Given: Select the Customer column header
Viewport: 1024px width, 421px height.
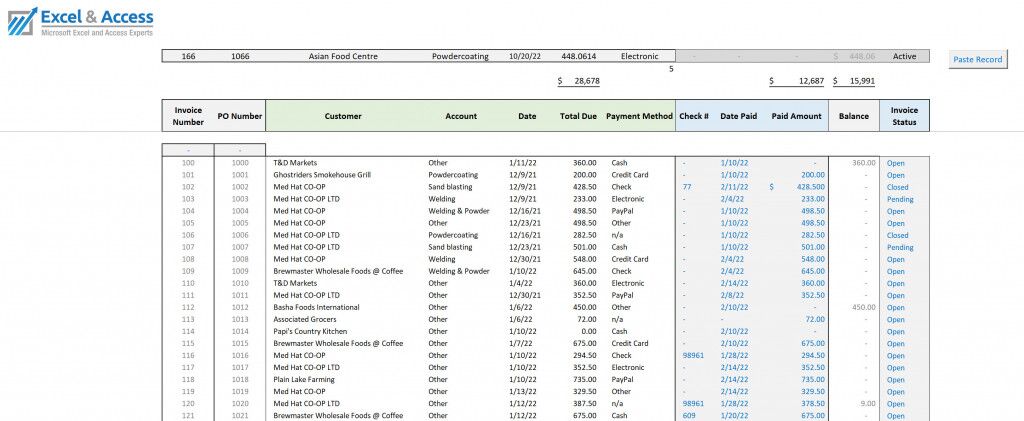Looking at the screenshot, I should point(343,116).
